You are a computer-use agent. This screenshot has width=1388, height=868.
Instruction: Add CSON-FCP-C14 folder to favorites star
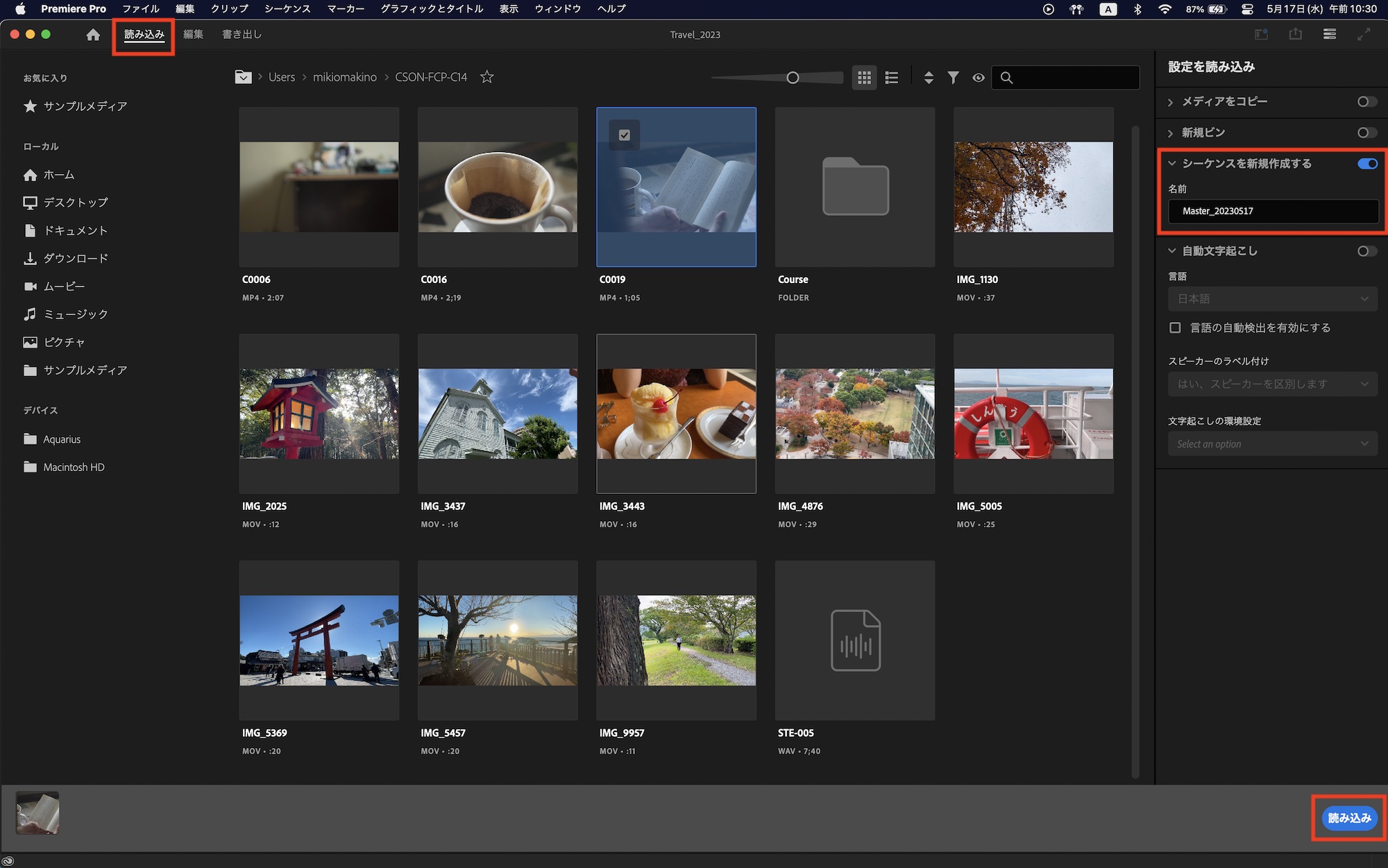tap(487, 77)
